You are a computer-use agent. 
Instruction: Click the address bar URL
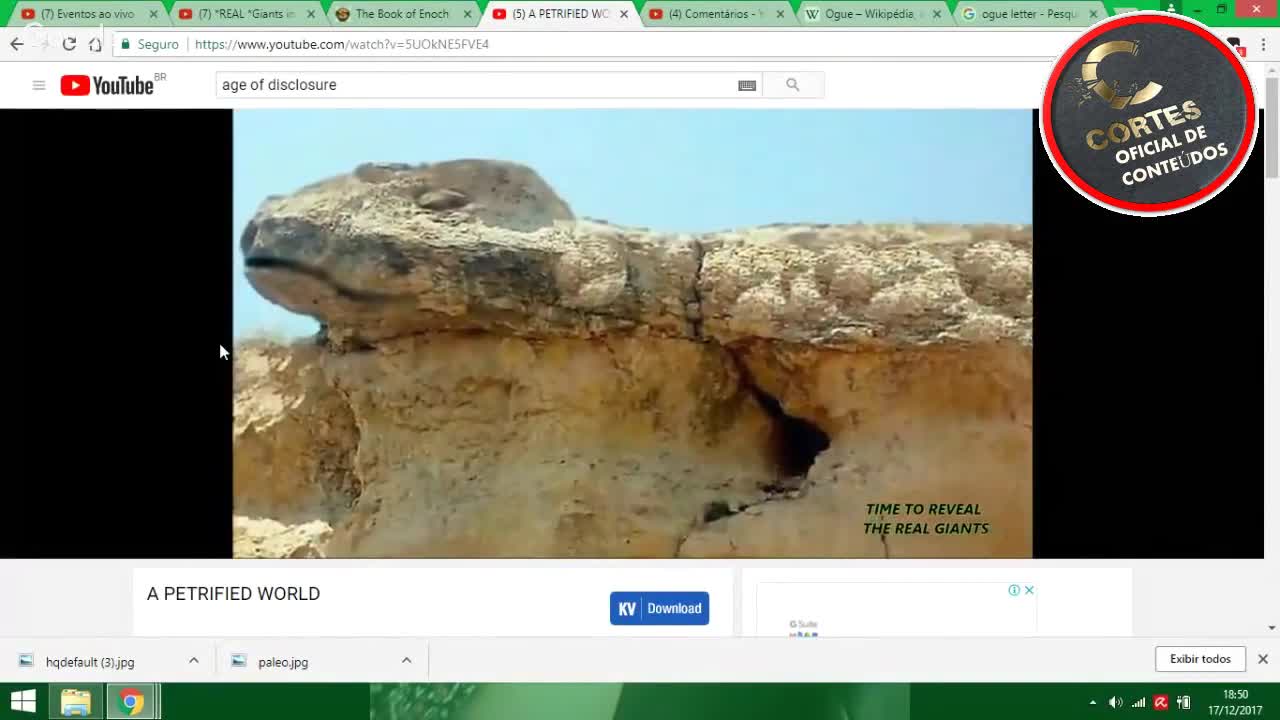[x=342, y=44]
